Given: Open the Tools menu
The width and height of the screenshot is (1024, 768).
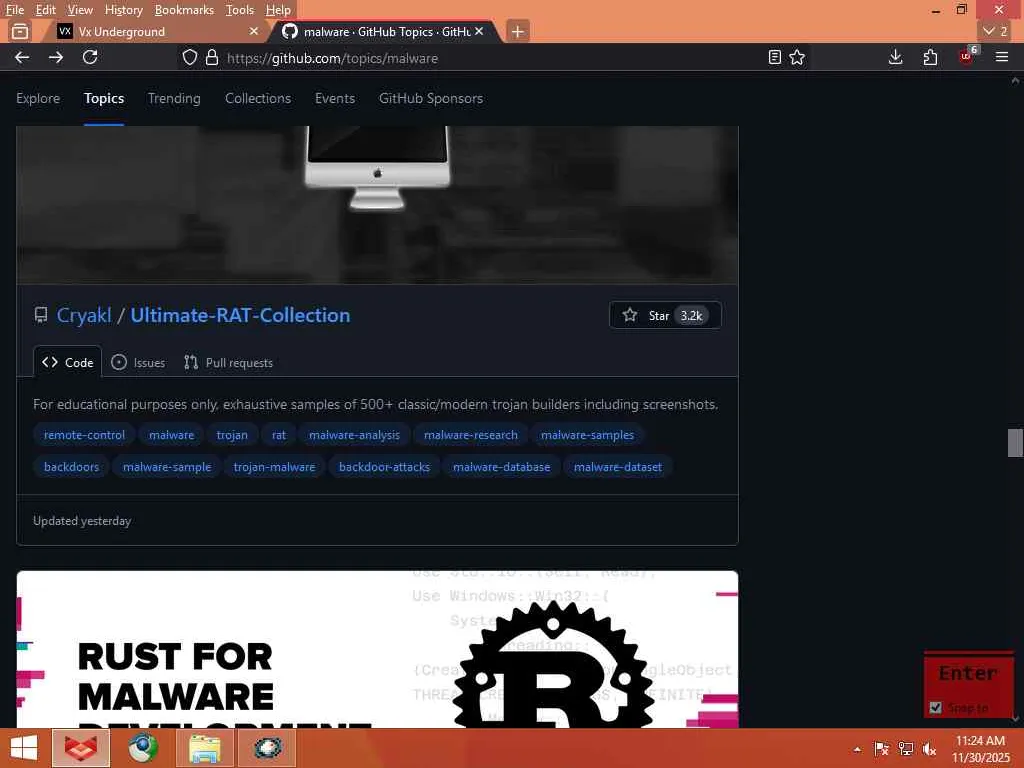Looking at the screenshot, I should 240,10.
